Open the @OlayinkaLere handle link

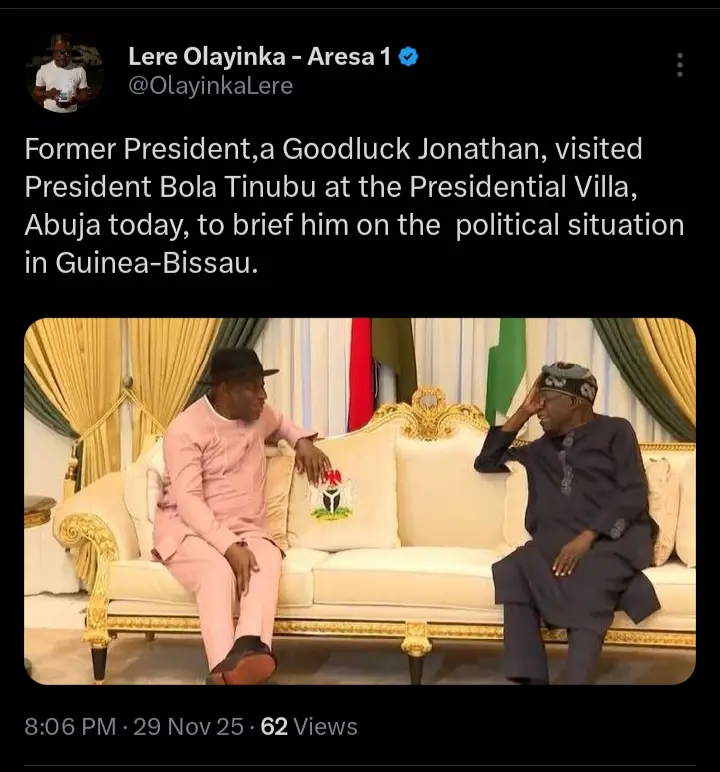click(210, 86)
